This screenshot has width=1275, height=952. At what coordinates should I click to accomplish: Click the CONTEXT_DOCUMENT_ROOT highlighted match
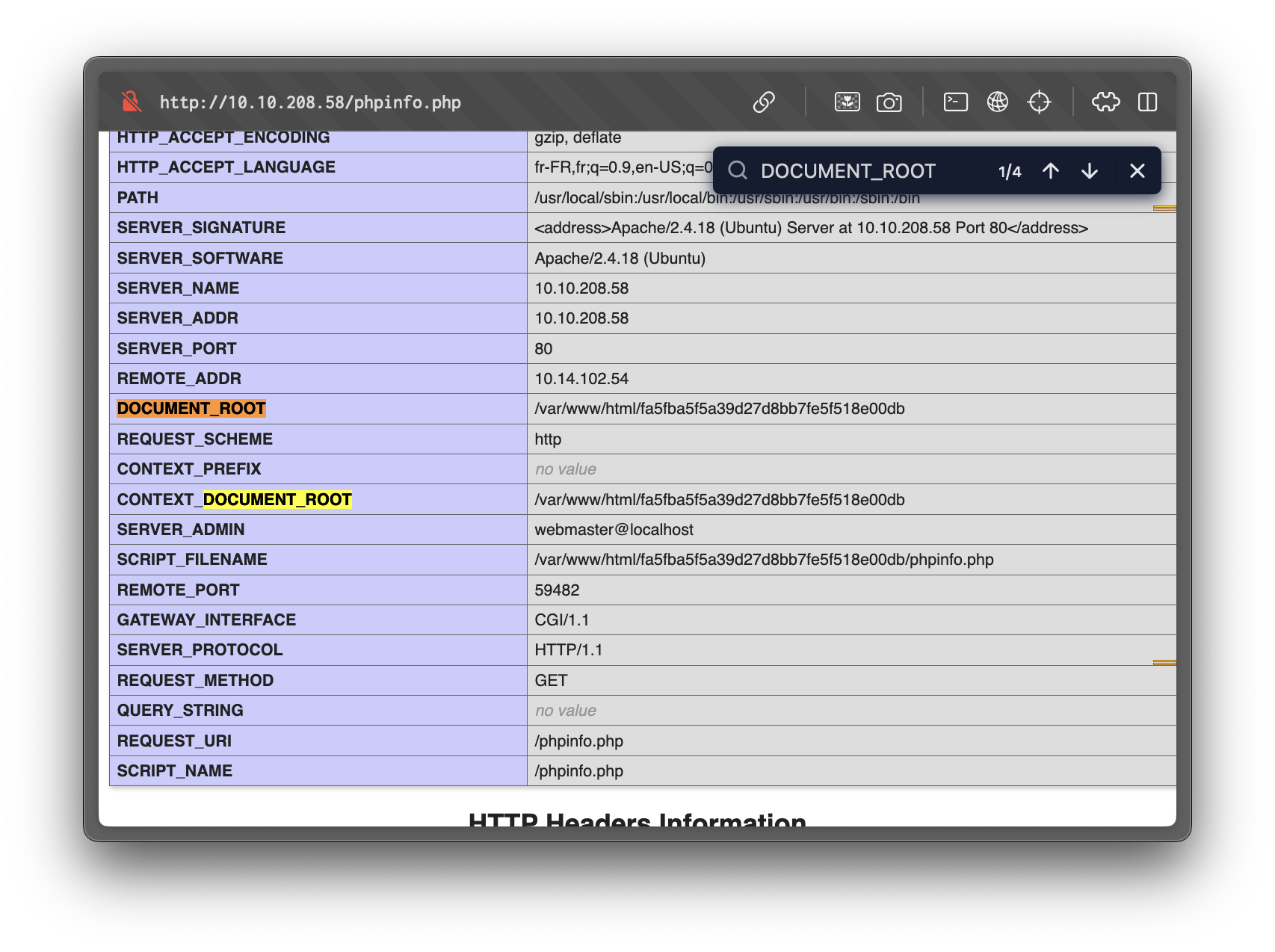point(277,499)
